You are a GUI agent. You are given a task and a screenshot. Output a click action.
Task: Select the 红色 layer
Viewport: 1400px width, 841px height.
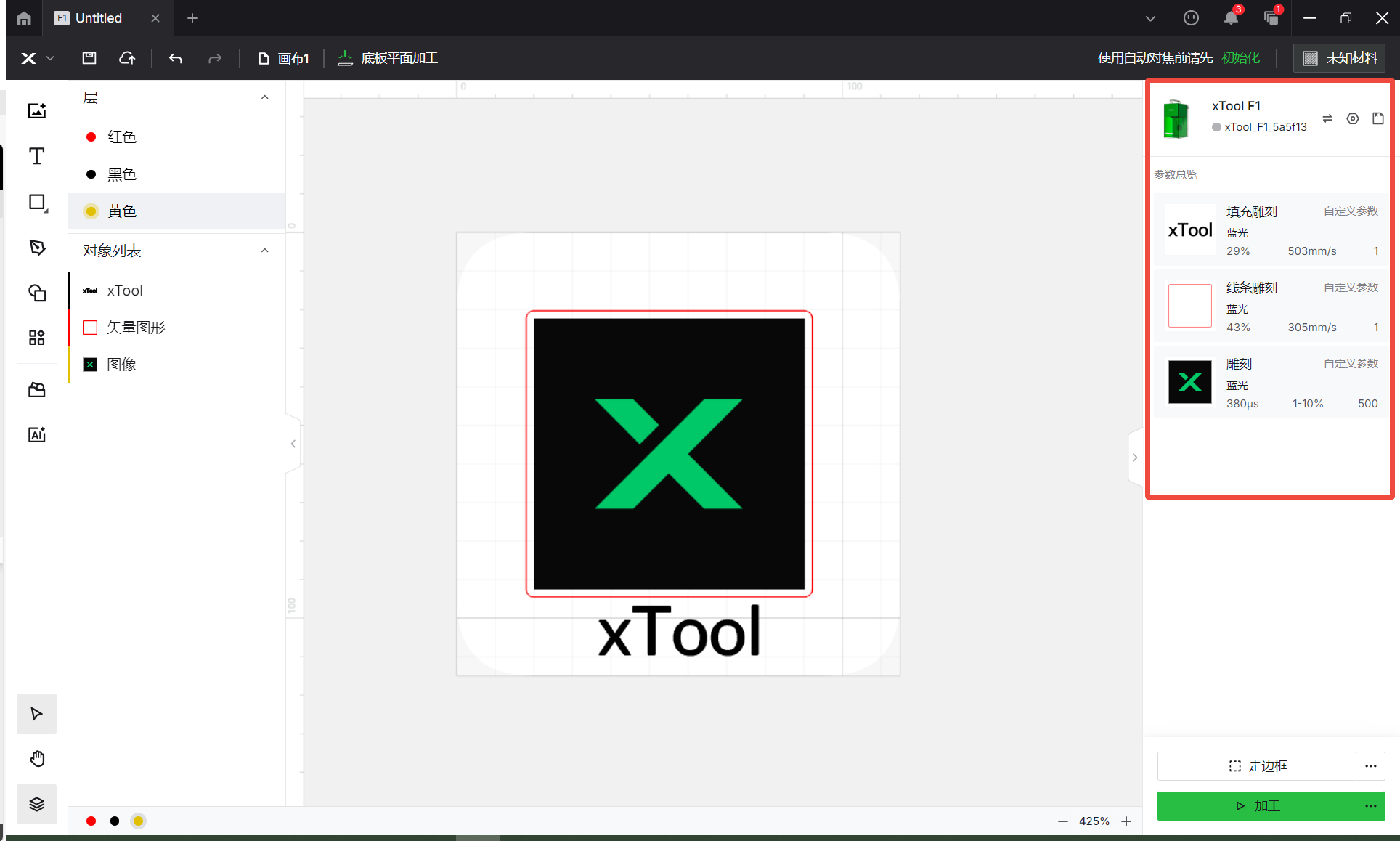(x=177, y=137)
